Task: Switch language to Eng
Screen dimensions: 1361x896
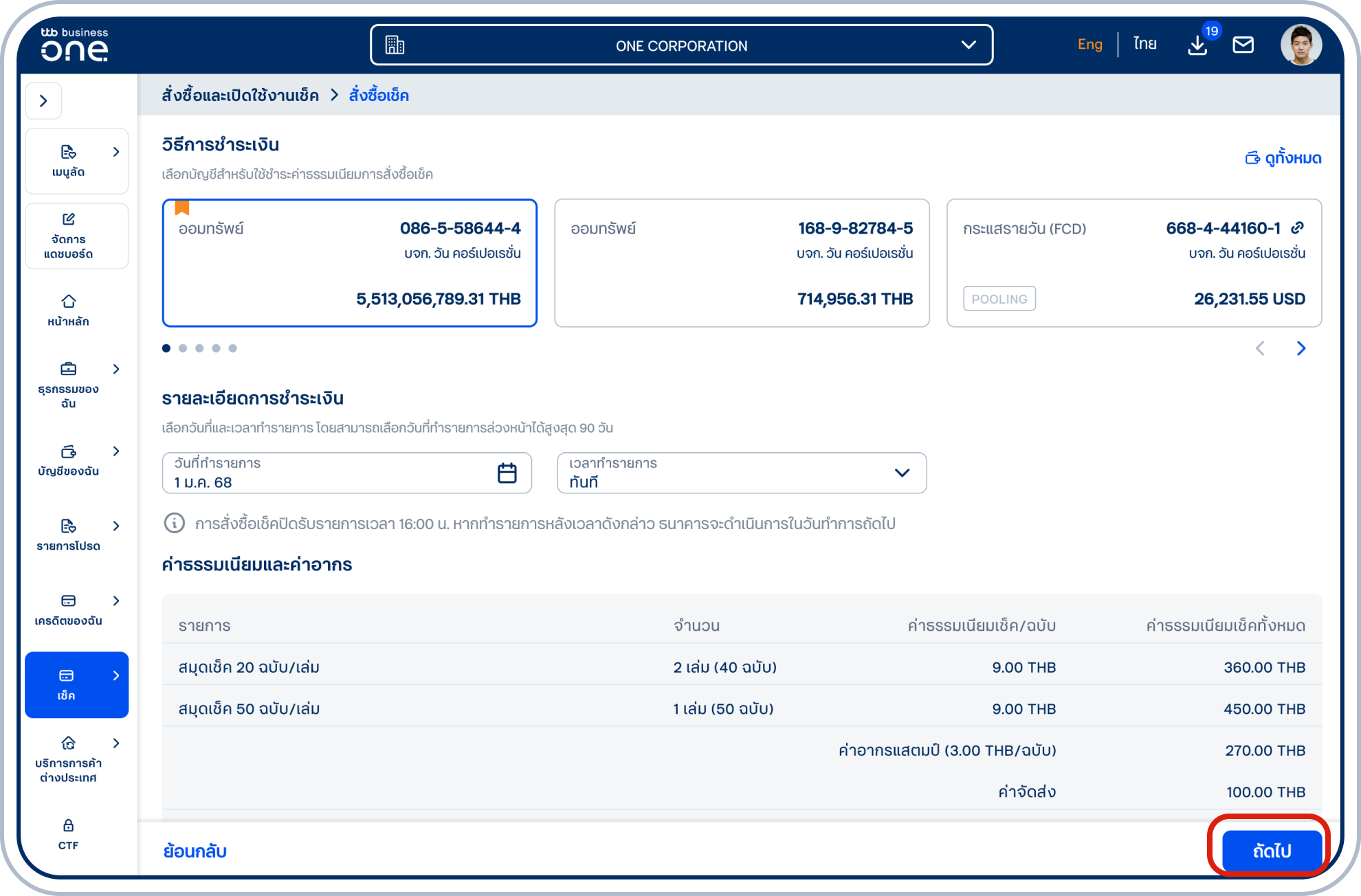Action: [1089, 45]
